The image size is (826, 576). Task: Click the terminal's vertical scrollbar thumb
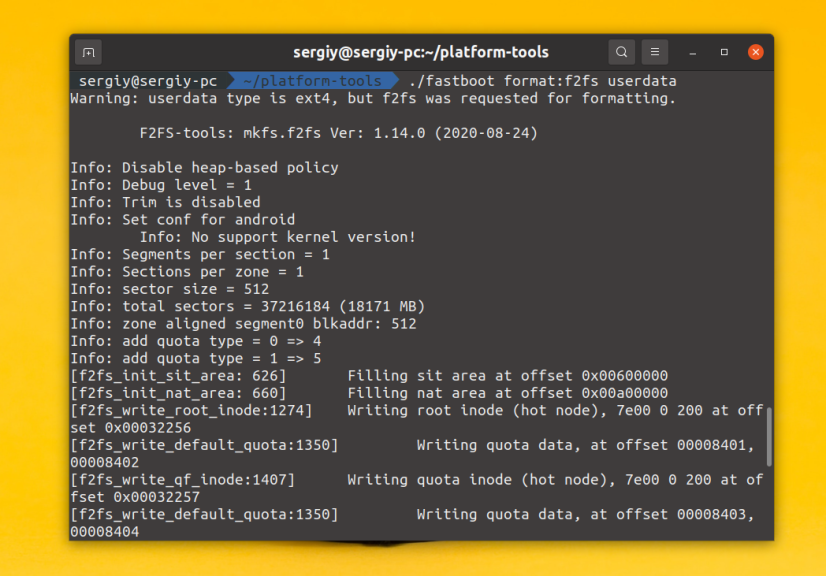pyautogui.click(x=768, y=437)
